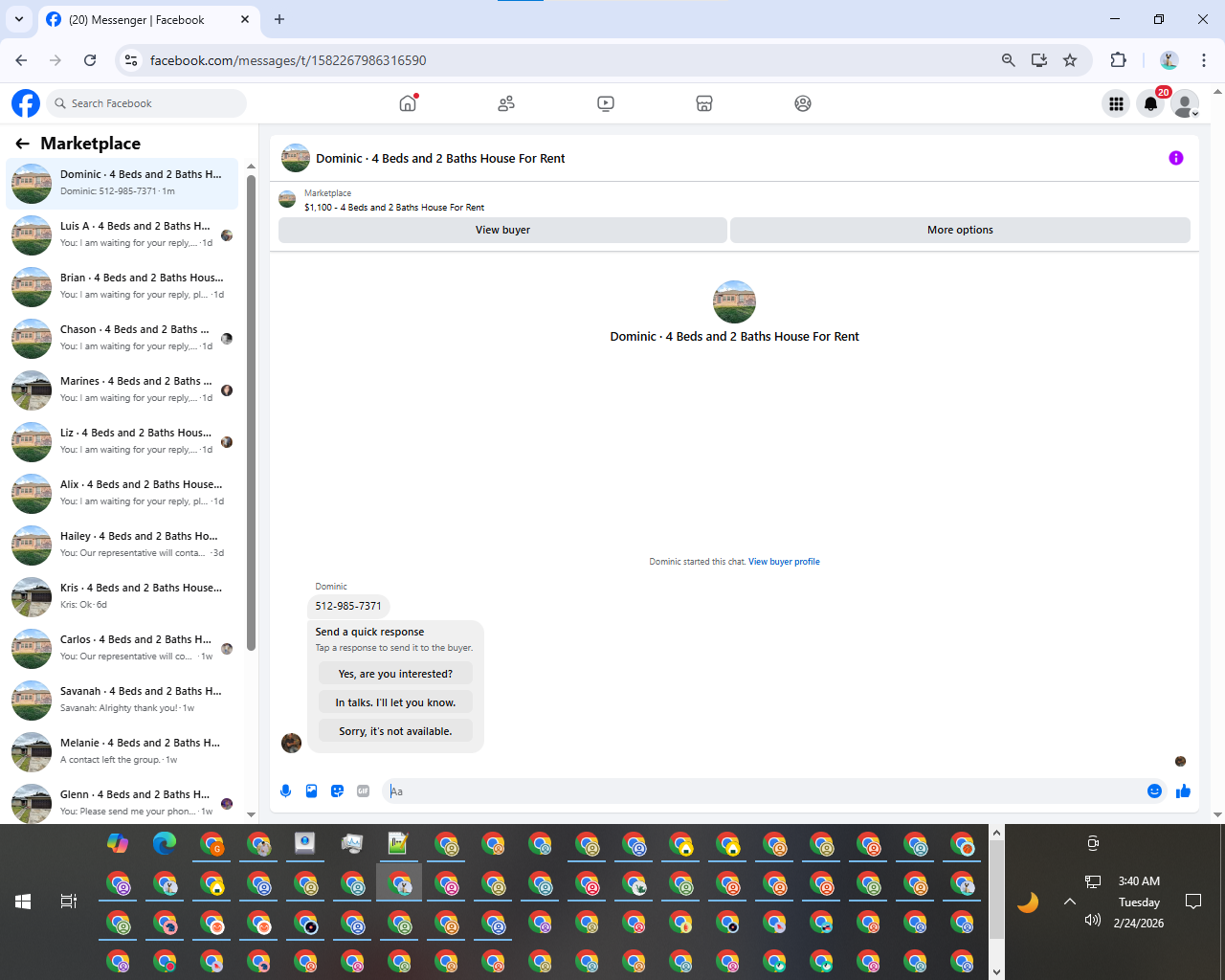This screenshot has height=980, width=1225.
Task: Open the Groups icon in top navigation
Action: point(803,103)
